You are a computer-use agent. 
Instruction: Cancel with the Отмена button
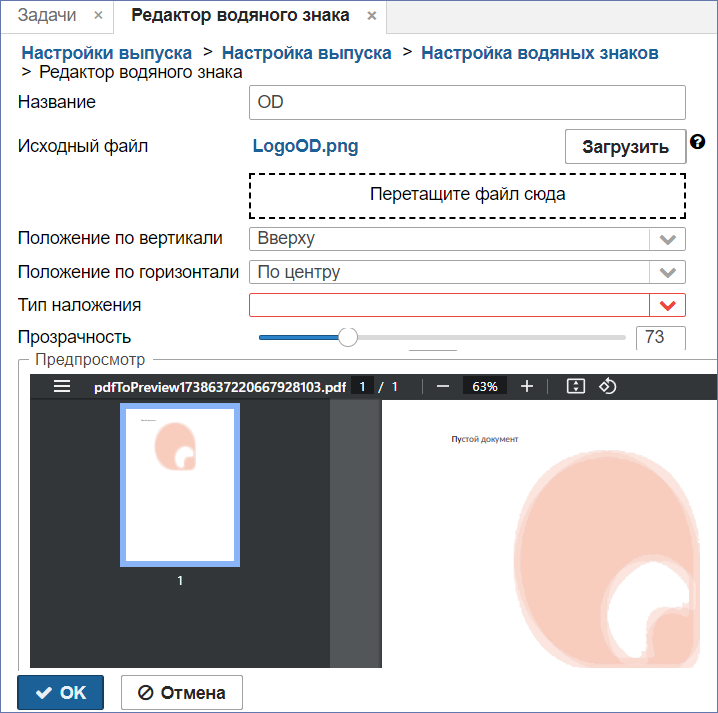[182, 692]
